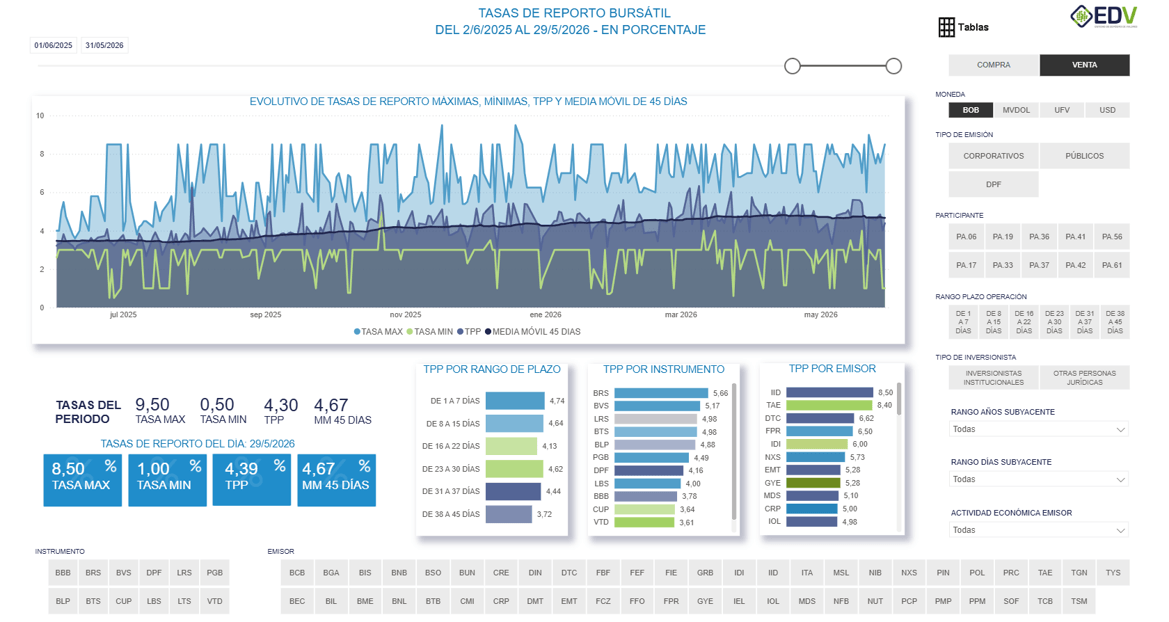Filter by Inversionistas Institucionales
1169x622 pixels.
tap(994, 377)
